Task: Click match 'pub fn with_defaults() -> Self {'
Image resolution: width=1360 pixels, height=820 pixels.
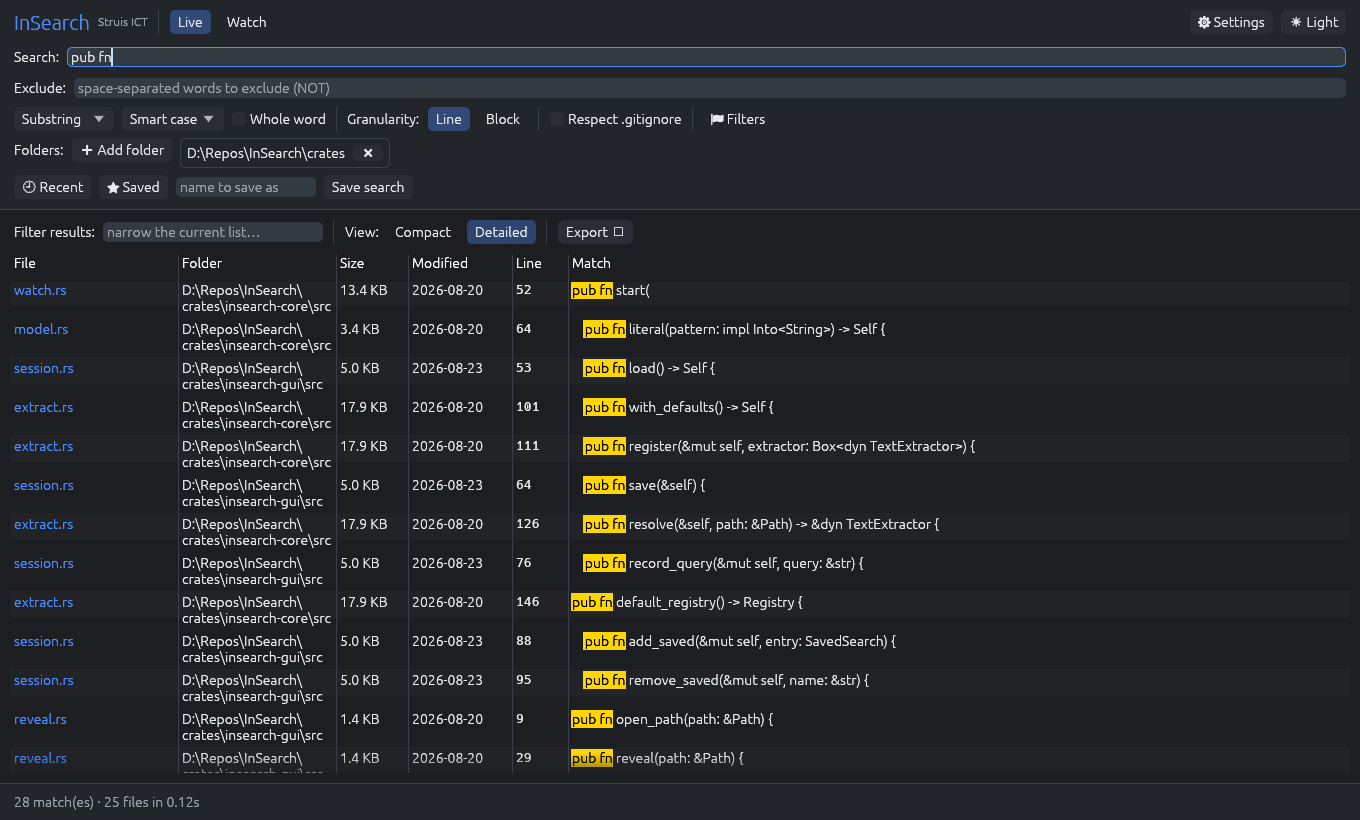Action: 678,407
